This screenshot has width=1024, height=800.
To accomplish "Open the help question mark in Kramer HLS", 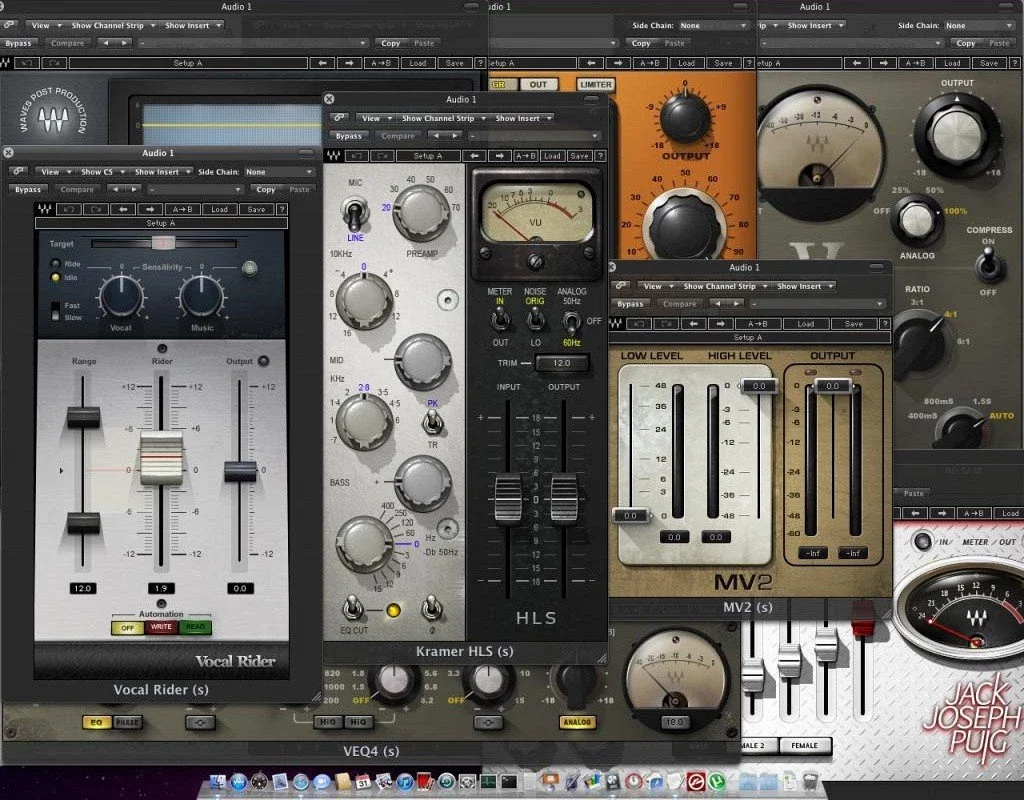I will 600,156.
